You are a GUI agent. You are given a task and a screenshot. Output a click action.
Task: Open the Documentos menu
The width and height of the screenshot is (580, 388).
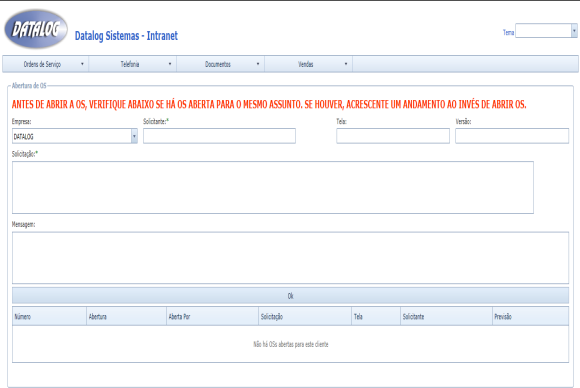[x=220, y=64]
